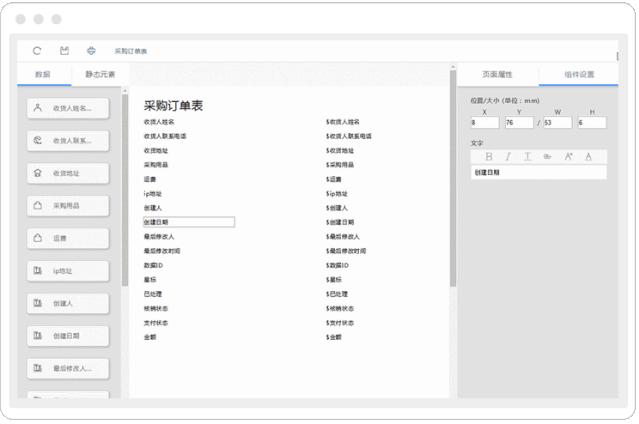639x424 pixels.
Task: Click the 采购订单表 title in the toolbar
Action: [x=130, y=51]
